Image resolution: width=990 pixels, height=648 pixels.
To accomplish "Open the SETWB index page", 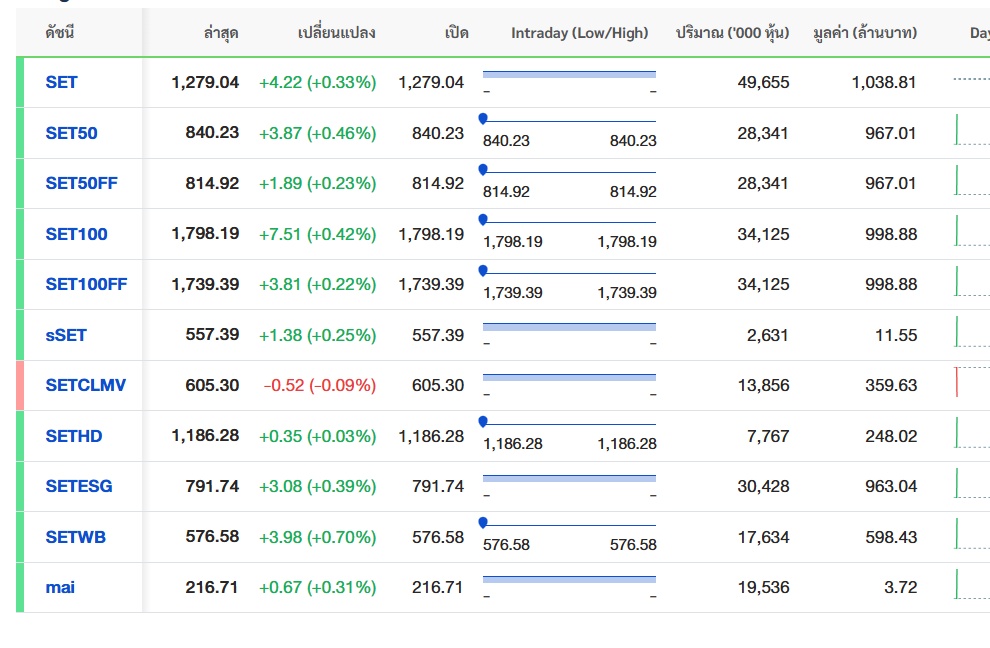I will (x=75, y=537).
